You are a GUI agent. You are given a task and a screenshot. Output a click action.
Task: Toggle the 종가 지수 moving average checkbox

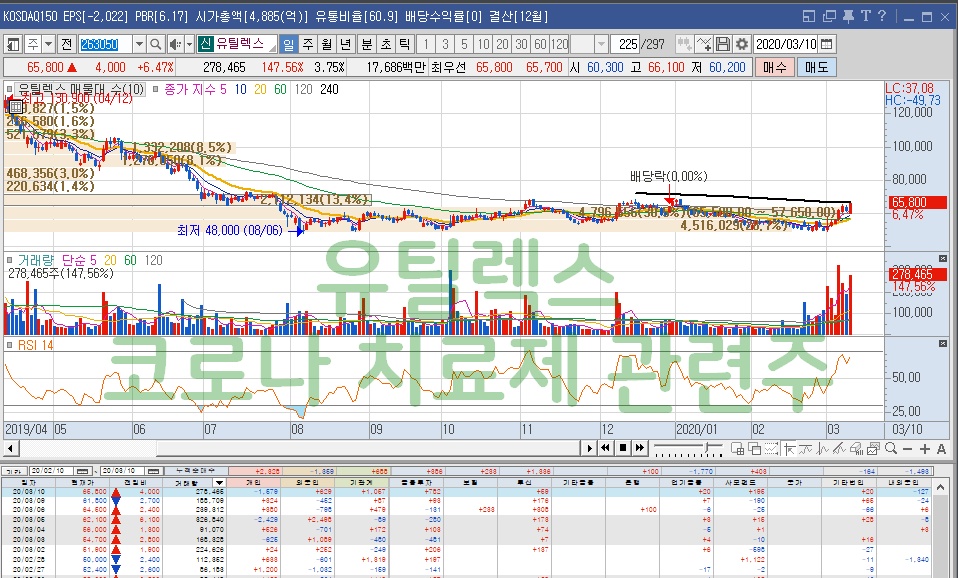[155, 89]
